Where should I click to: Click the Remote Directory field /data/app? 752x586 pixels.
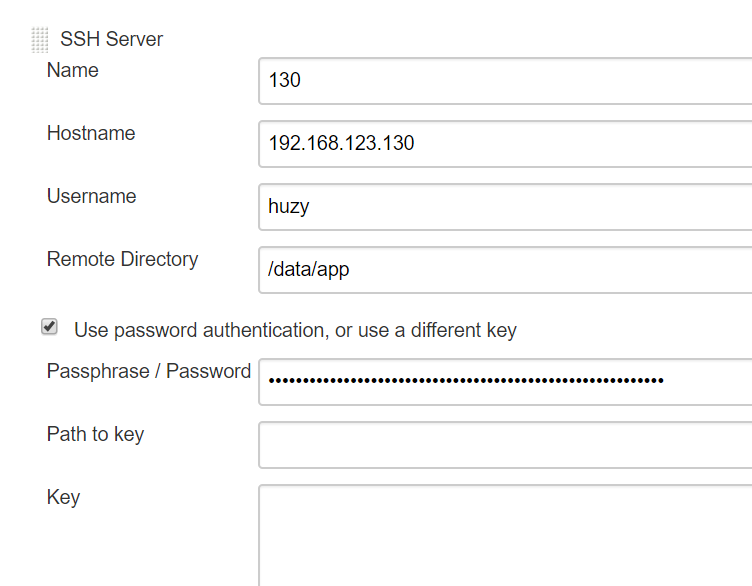505,270
